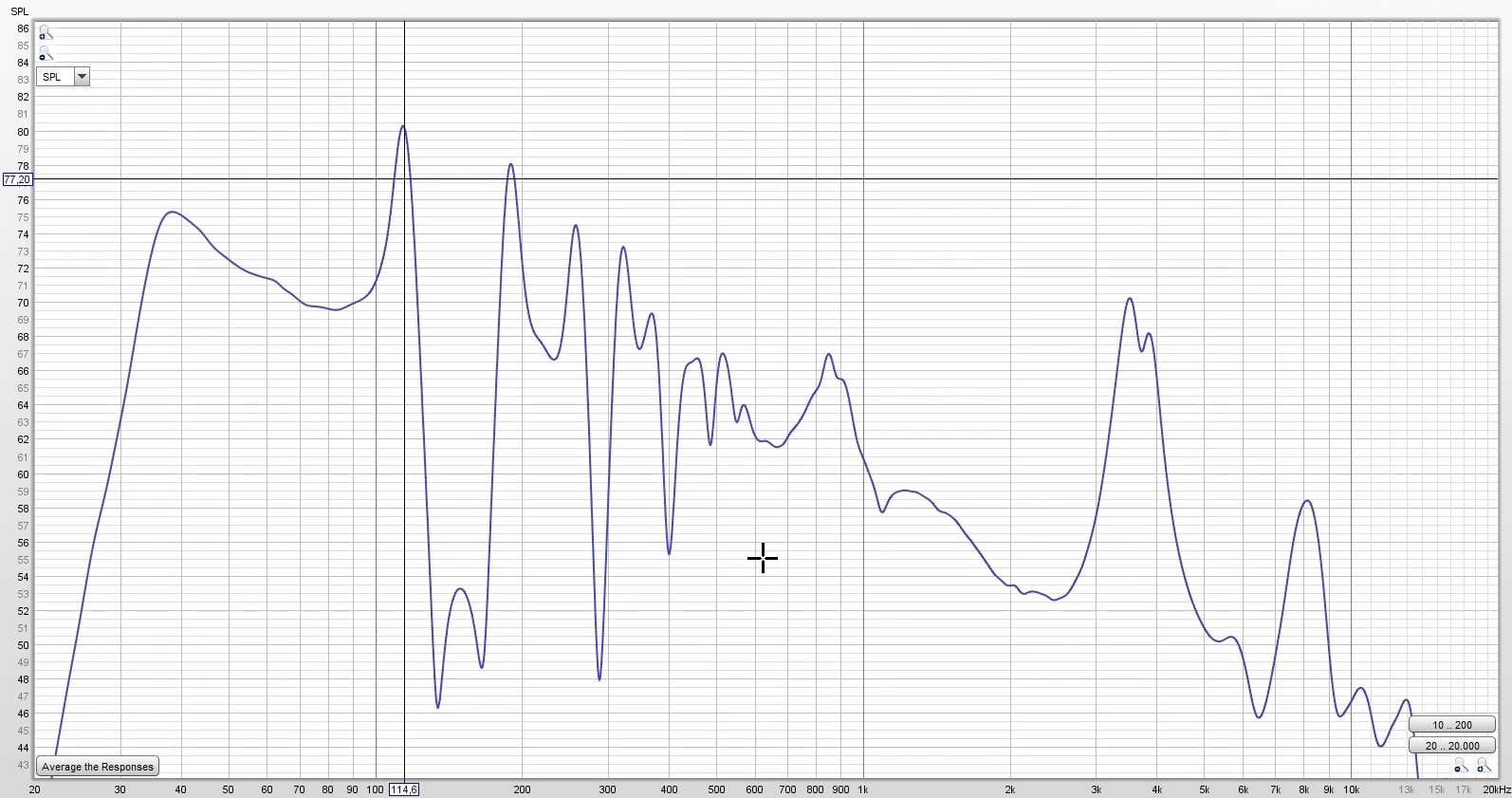Set frequency range with 10 .. 200 button
Viewport: 1512px width, 798px height.
1451,725
